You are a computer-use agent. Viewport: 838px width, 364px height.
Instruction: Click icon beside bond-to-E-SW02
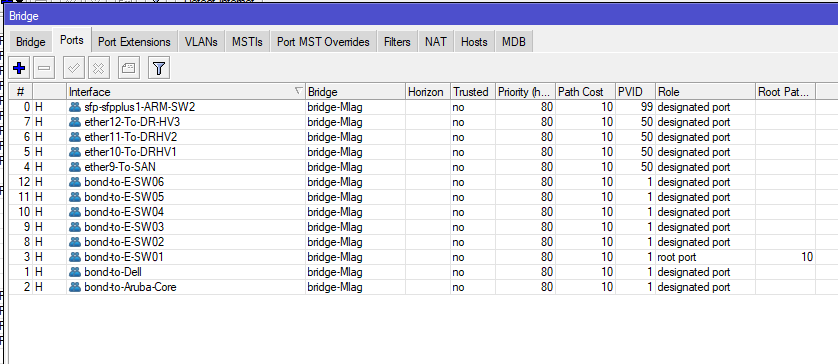coord(75,242)
